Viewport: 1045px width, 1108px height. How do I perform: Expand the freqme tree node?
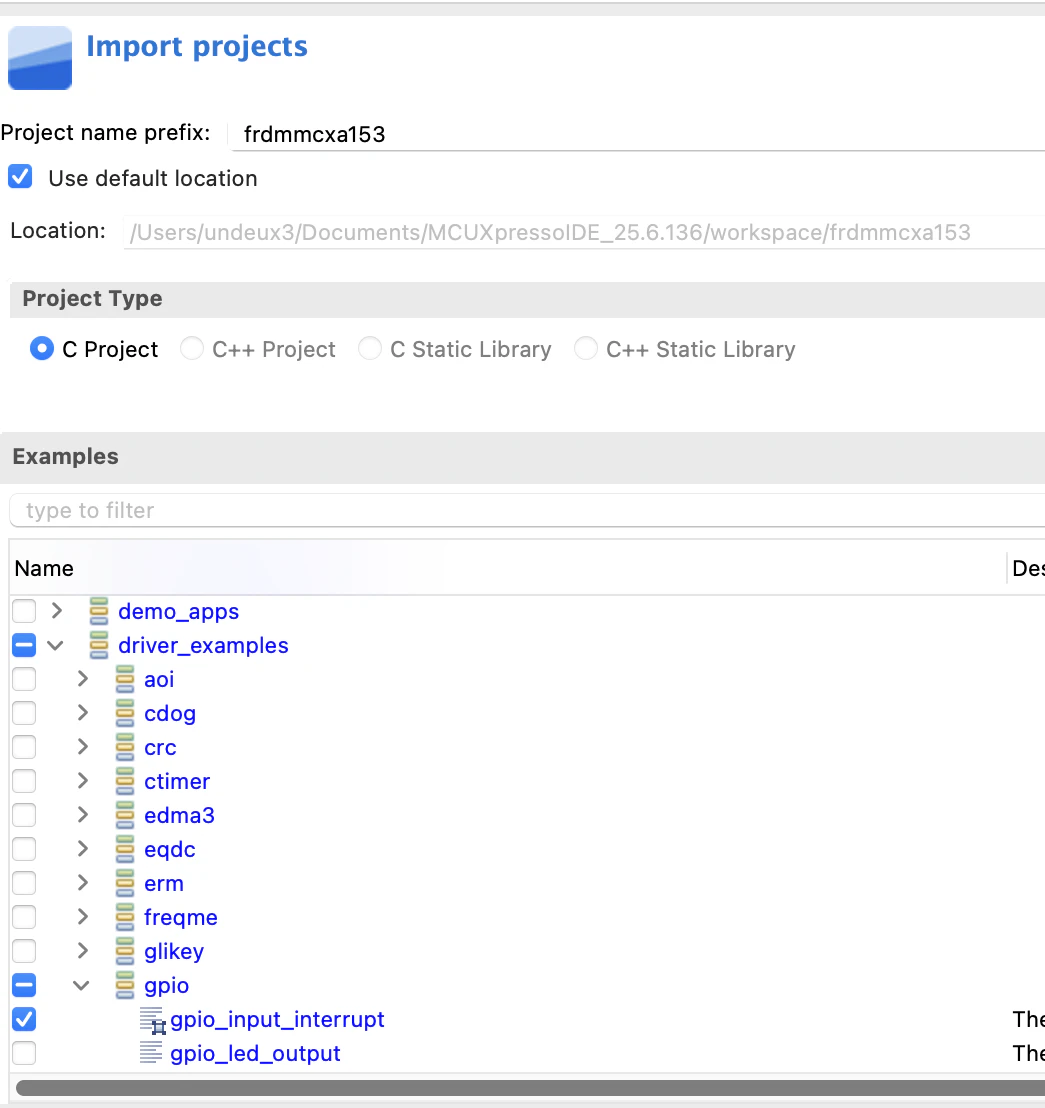(x=83, y=917)
